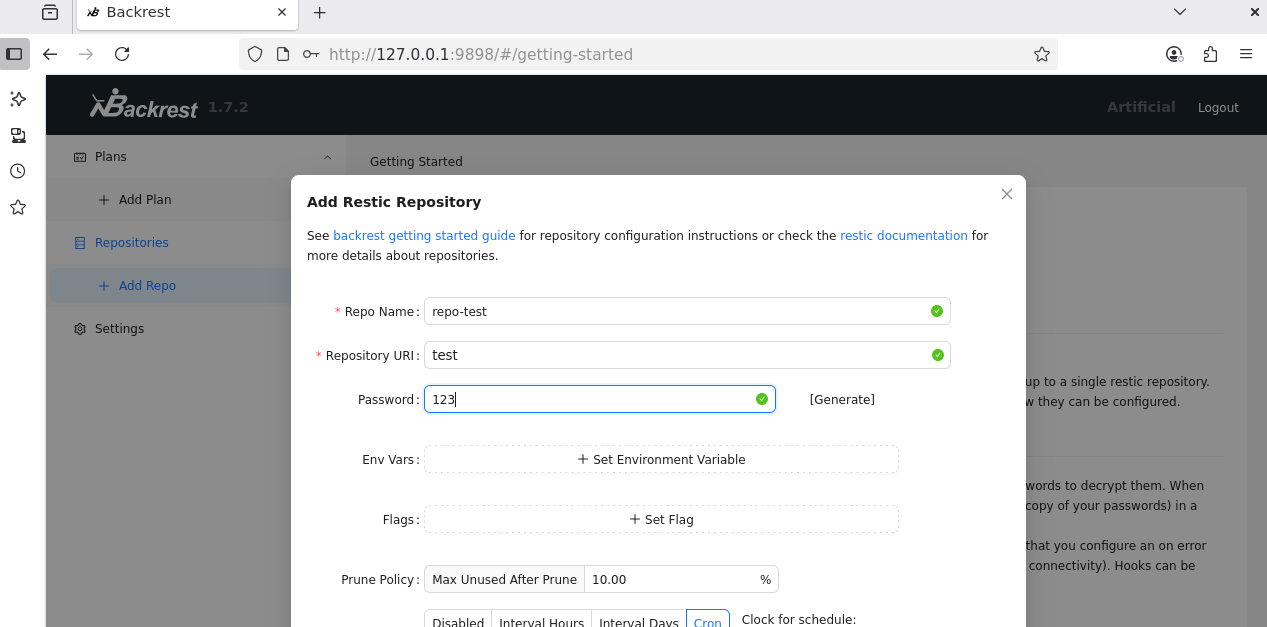This screenshot has width=1267, height=627.
Task: Click the Artificial instance name in the header
Action: click(x=1141, y=107)
